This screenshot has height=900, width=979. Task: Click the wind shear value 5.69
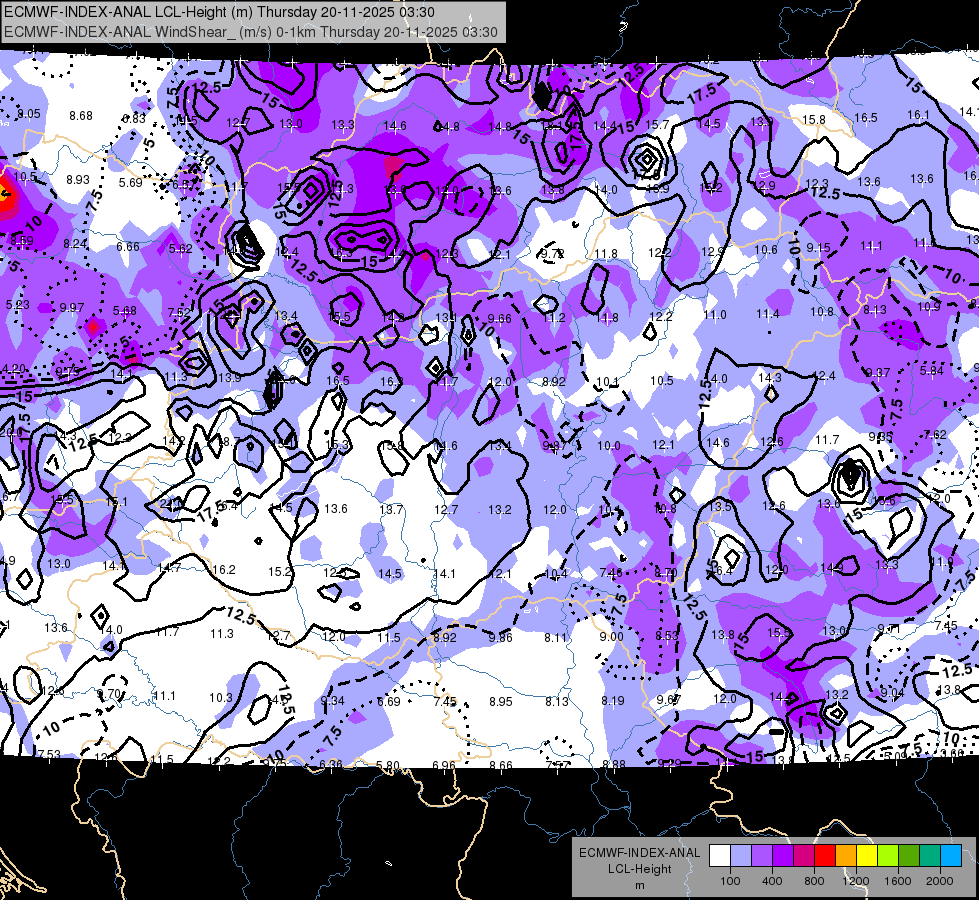[x=130, y=182]
